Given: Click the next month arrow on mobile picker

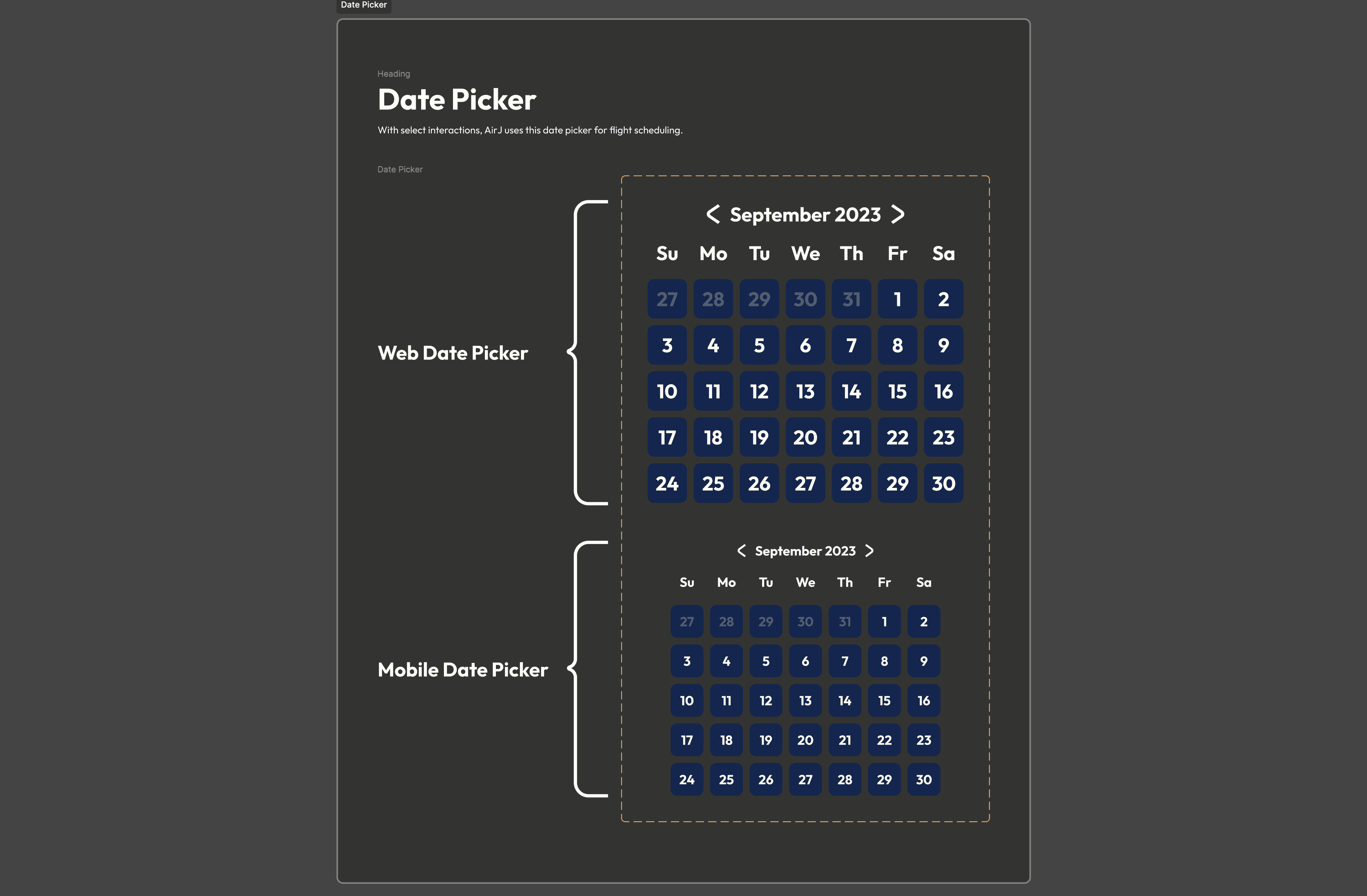Looking at the screenshot, I should (869, 551).
